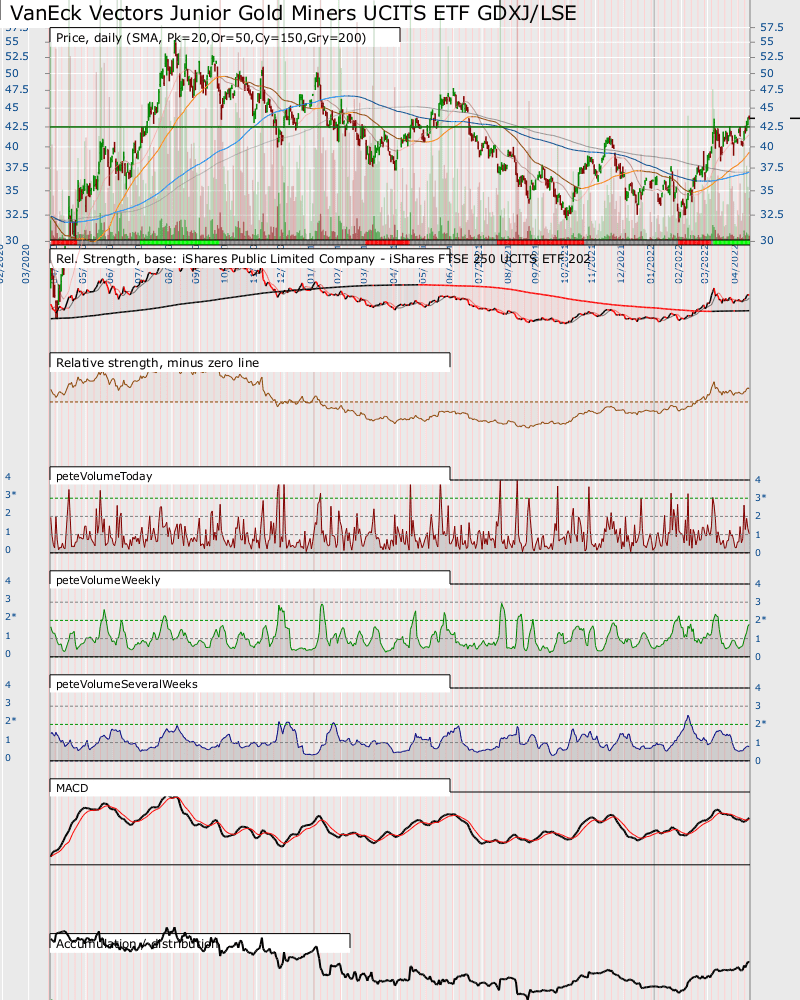Select the 2* label on peteVolumeSeveralWeeks left axis
Viewport: 800px width, 1000px height.
(x=11, y=721)
